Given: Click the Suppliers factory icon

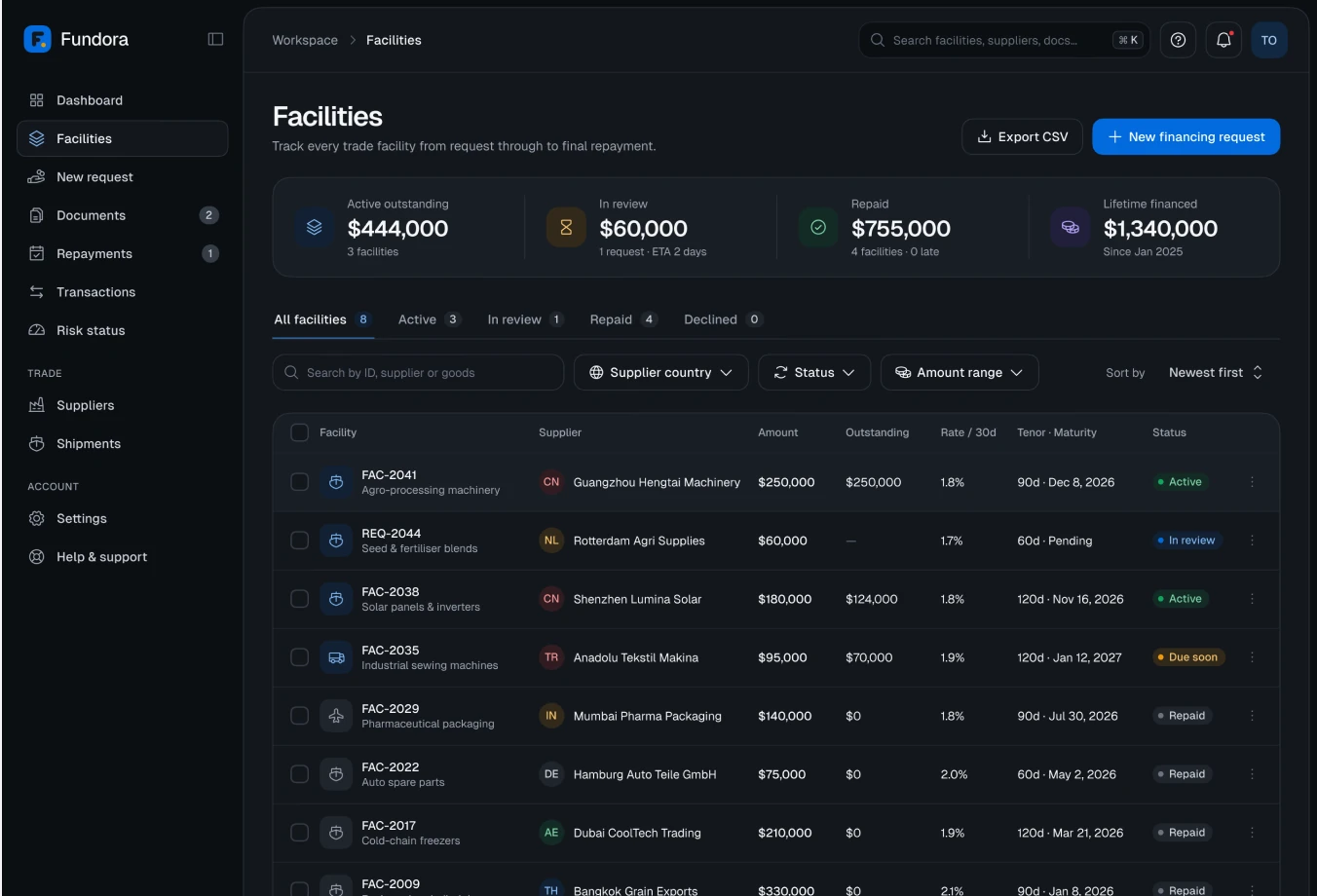Looking at the screenshot, I should pyautogui.click(x=37, y=405).
